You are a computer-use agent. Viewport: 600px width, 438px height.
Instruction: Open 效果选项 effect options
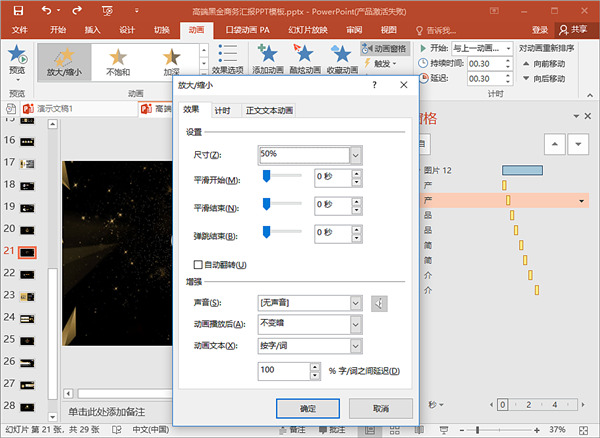coord(228,59)
